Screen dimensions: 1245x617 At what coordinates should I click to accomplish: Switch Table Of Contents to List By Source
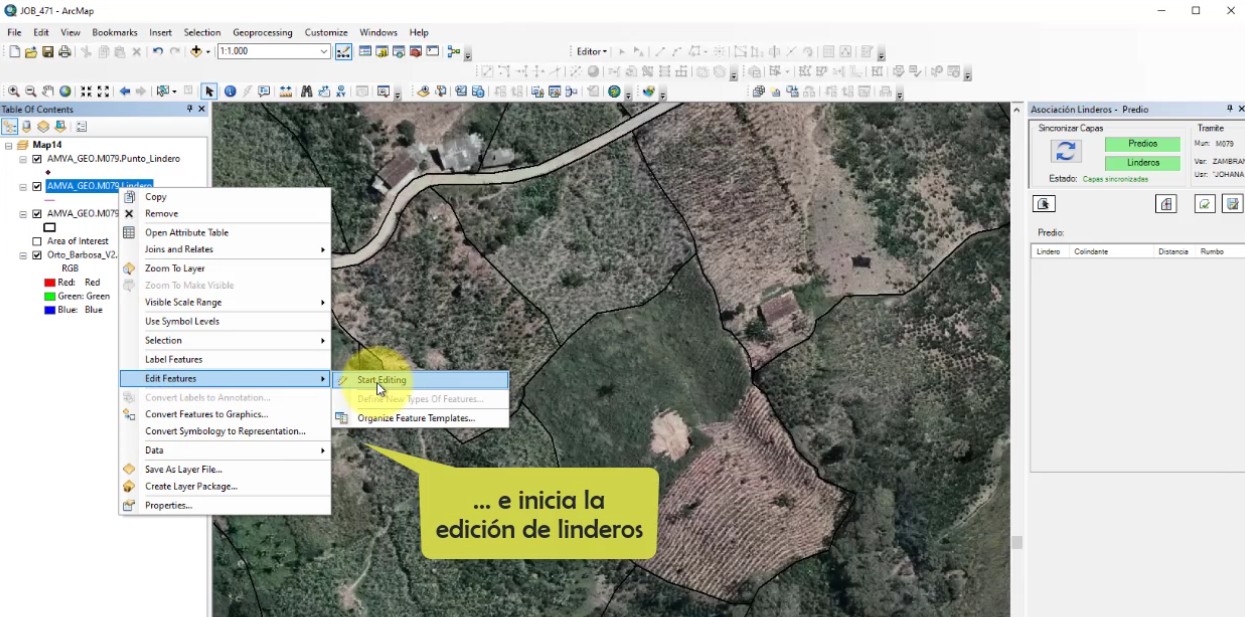27,127
